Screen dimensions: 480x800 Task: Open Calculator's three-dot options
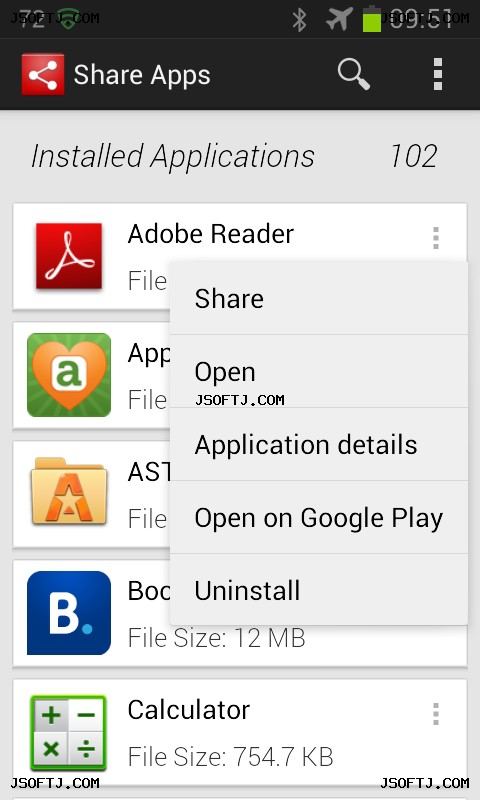point(436,714)
